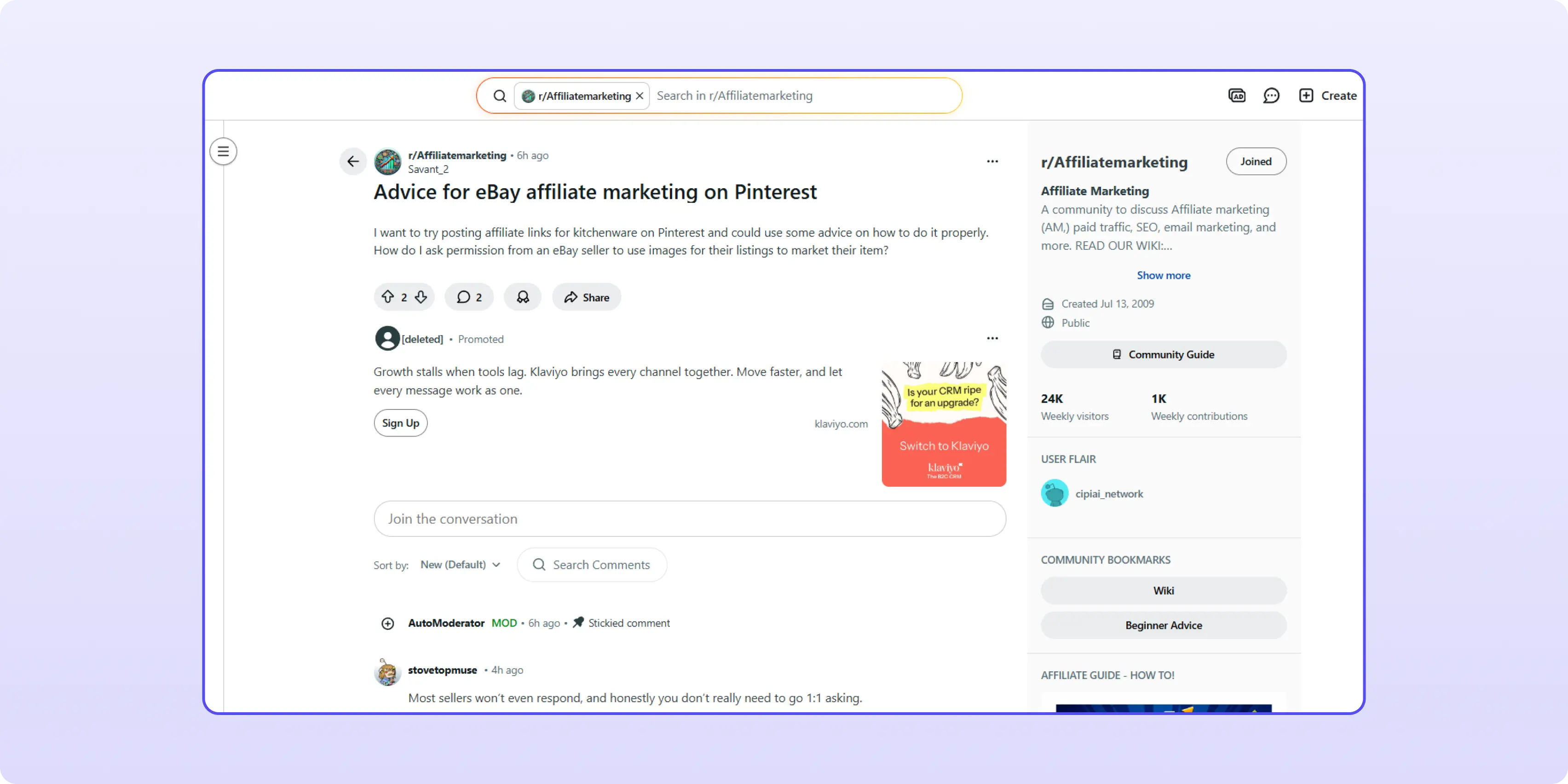Give an award to the post
The width and height of the screenshot is (1568, 784).
pyautogui.click(x=522, y=297)
